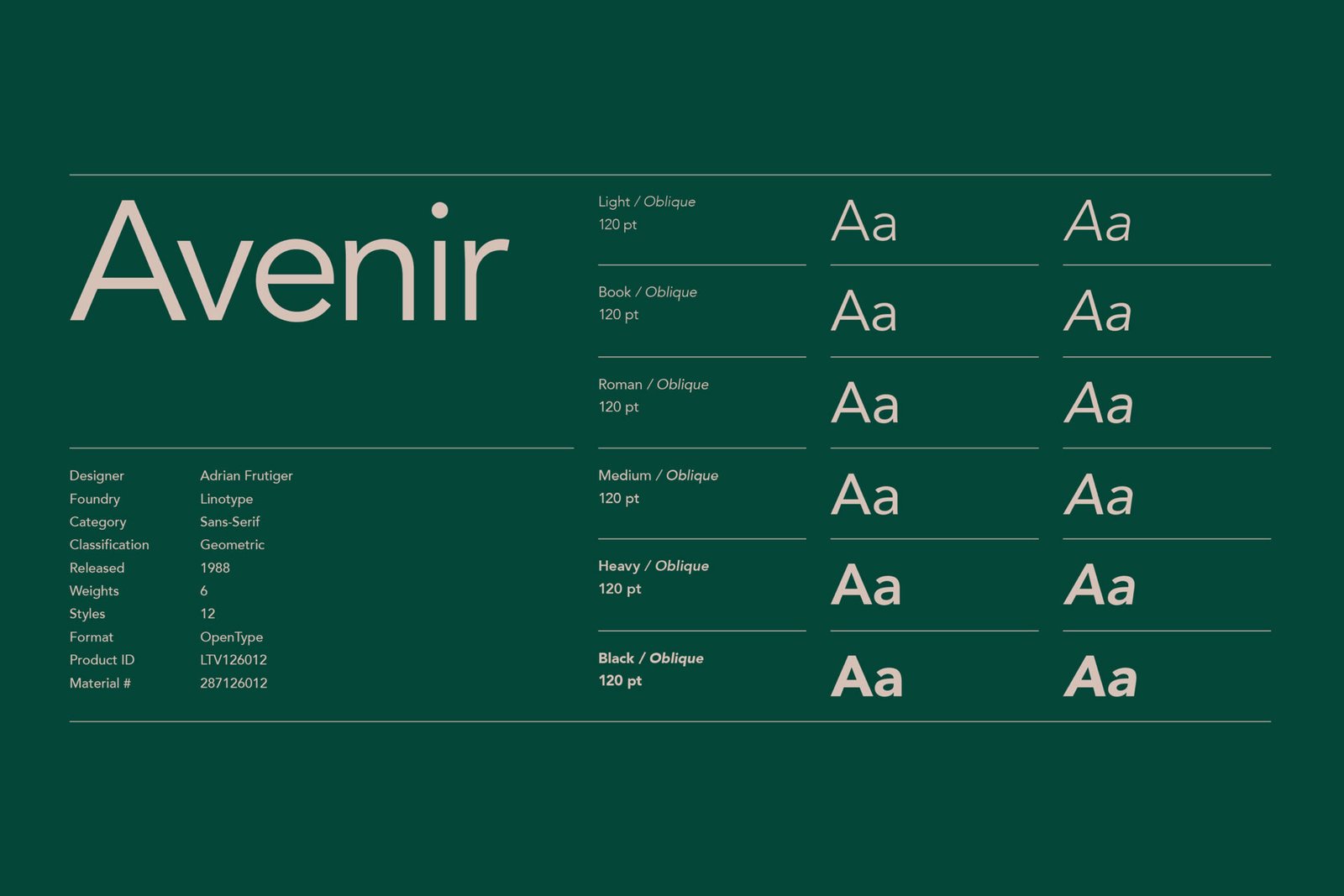This screenshot has width=1344, height=896.
Task: Click the designer name Adrian Frutiger
Action: pos(246,475)
